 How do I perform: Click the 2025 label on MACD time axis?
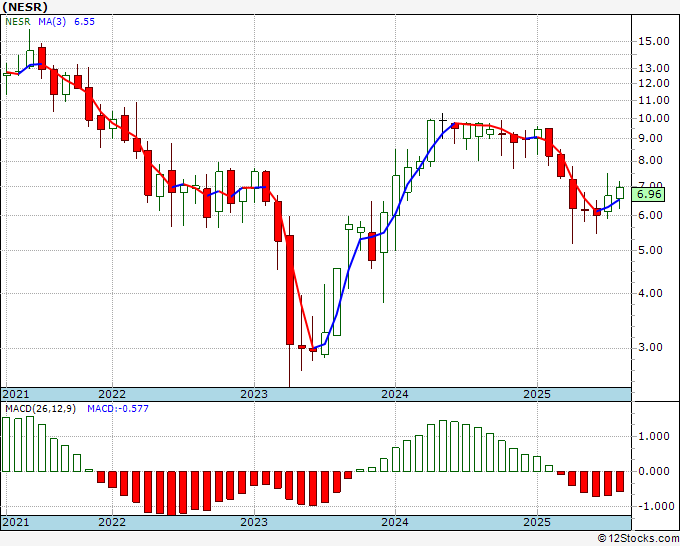(x=537, y=522)
